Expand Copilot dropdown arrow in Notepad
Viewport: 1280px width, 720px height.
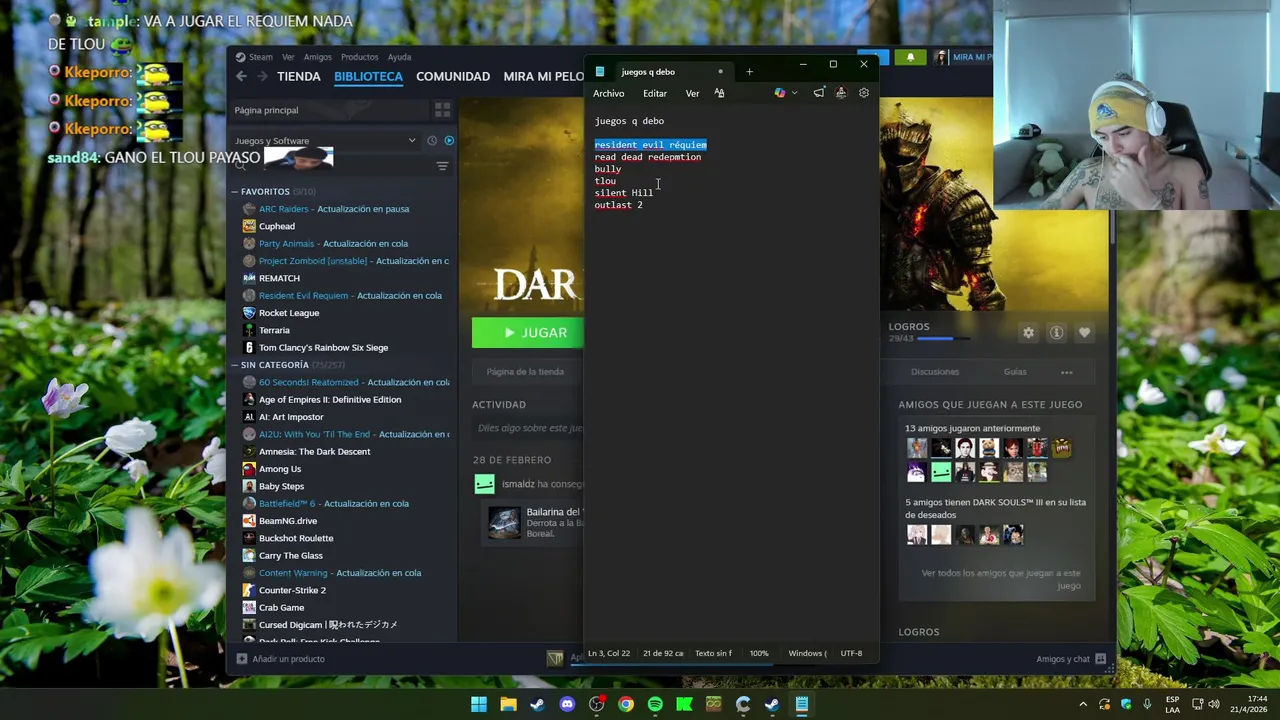point(795,93)
